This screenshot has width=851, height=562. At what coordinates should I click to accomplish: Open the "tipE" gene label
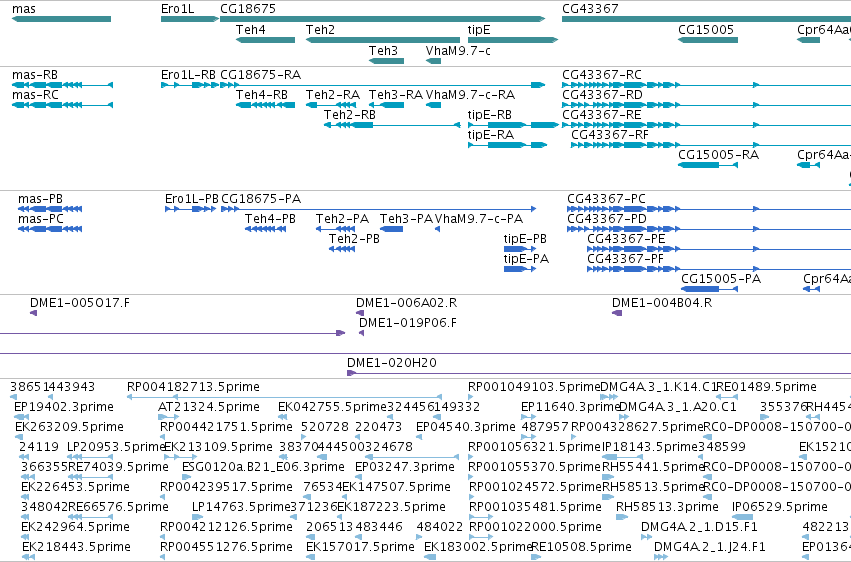click(479, 30)
